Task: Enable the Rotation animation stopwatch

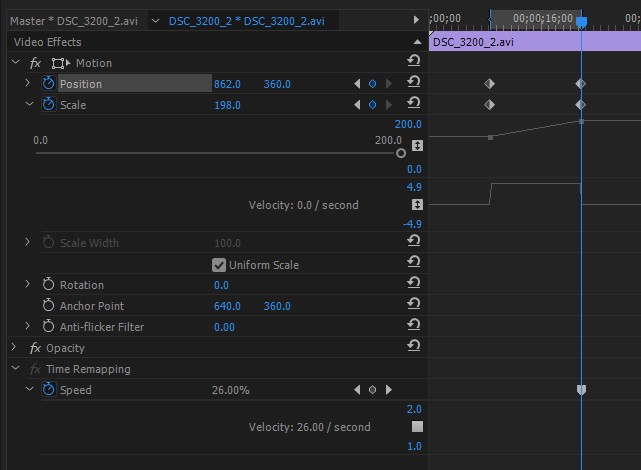Action: click(48, 284)
